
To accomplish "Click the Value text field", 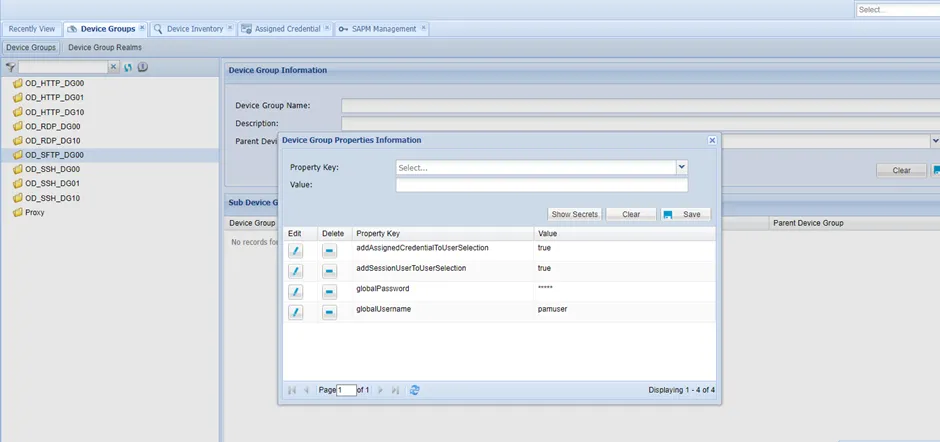I will [541, 185].
